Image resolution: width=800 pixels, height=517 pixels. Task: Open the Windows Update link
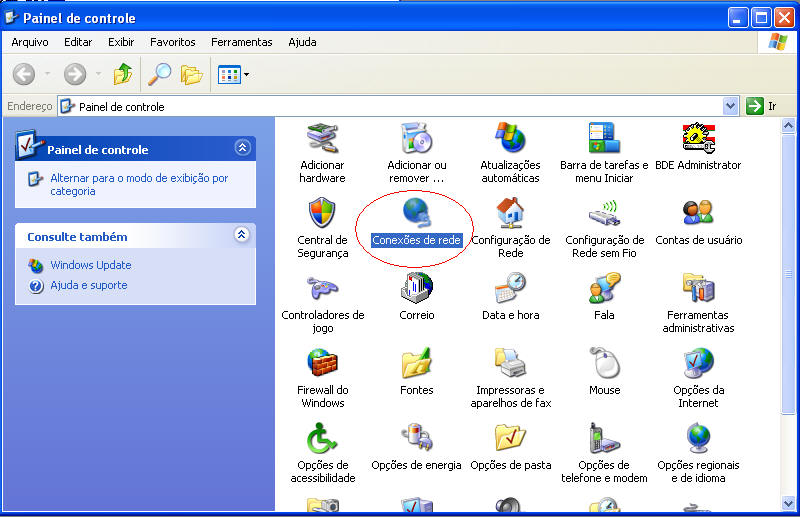tap(90, 265)
